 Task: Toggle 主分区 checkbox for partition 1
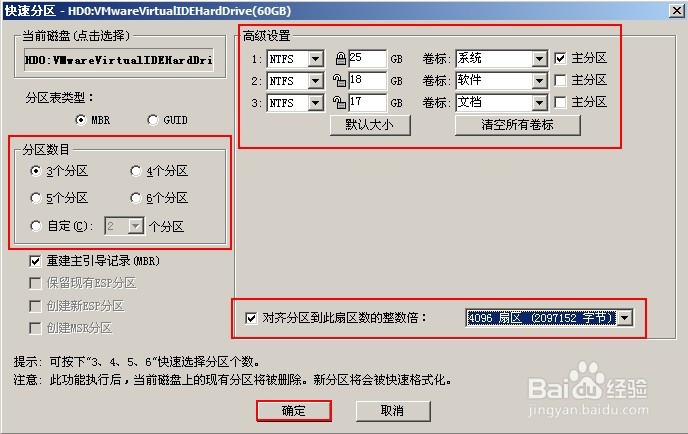point(560,58)
